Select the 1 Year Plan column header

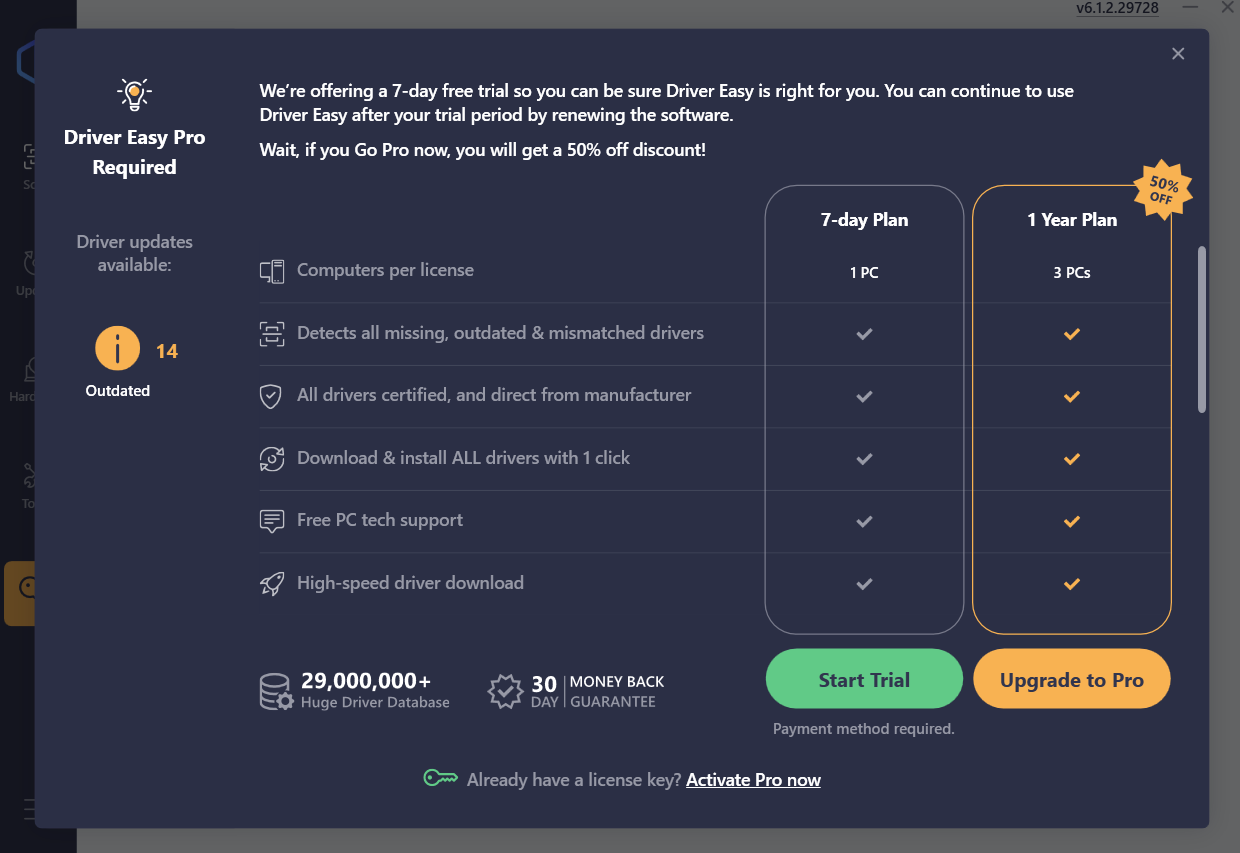(1072, 220)
